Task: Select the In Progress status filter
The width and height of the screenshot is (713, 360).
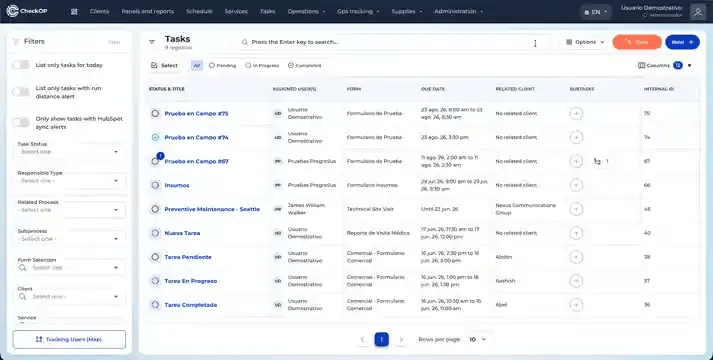Action: click(262, 65)
